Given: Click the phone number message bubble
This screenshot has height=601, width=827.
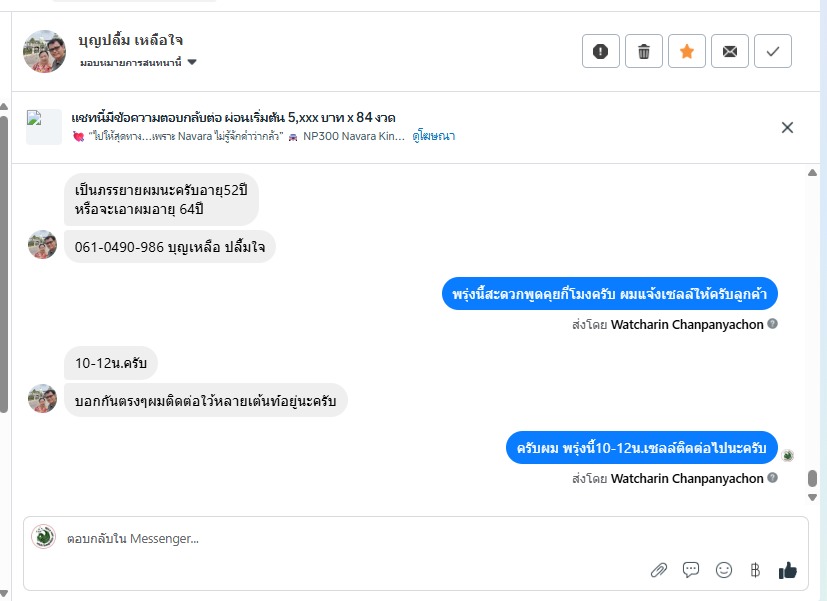Looking at the screenshot, I should click(x=170, y=246).
